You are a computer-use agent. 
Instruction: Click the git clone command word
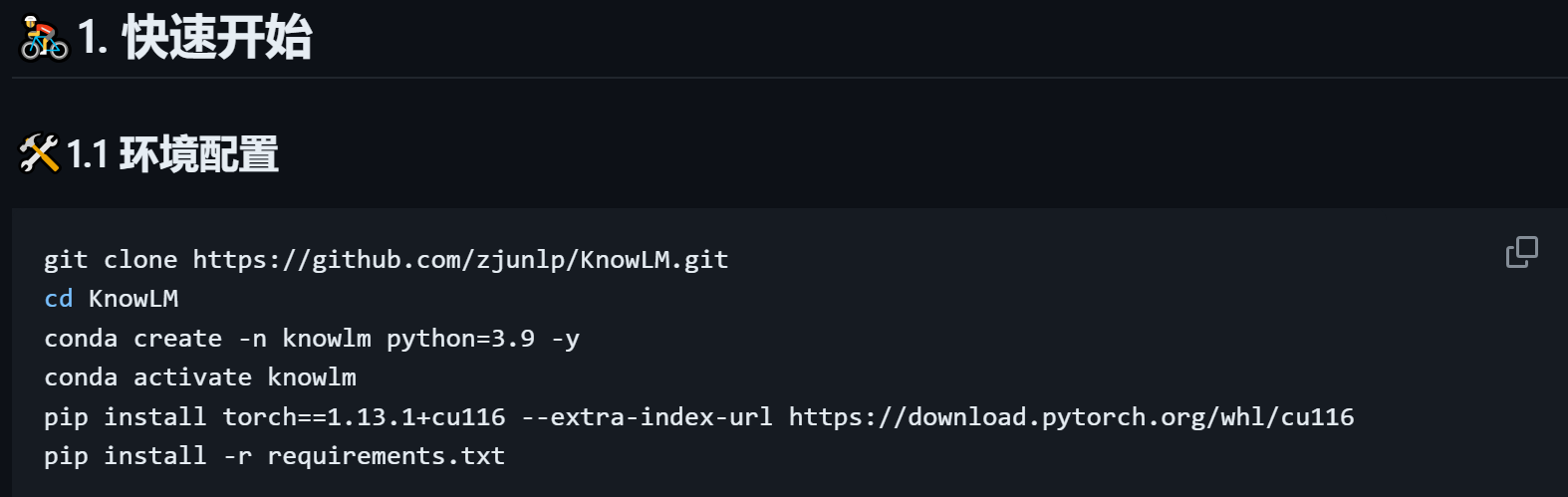coord(111,260)
